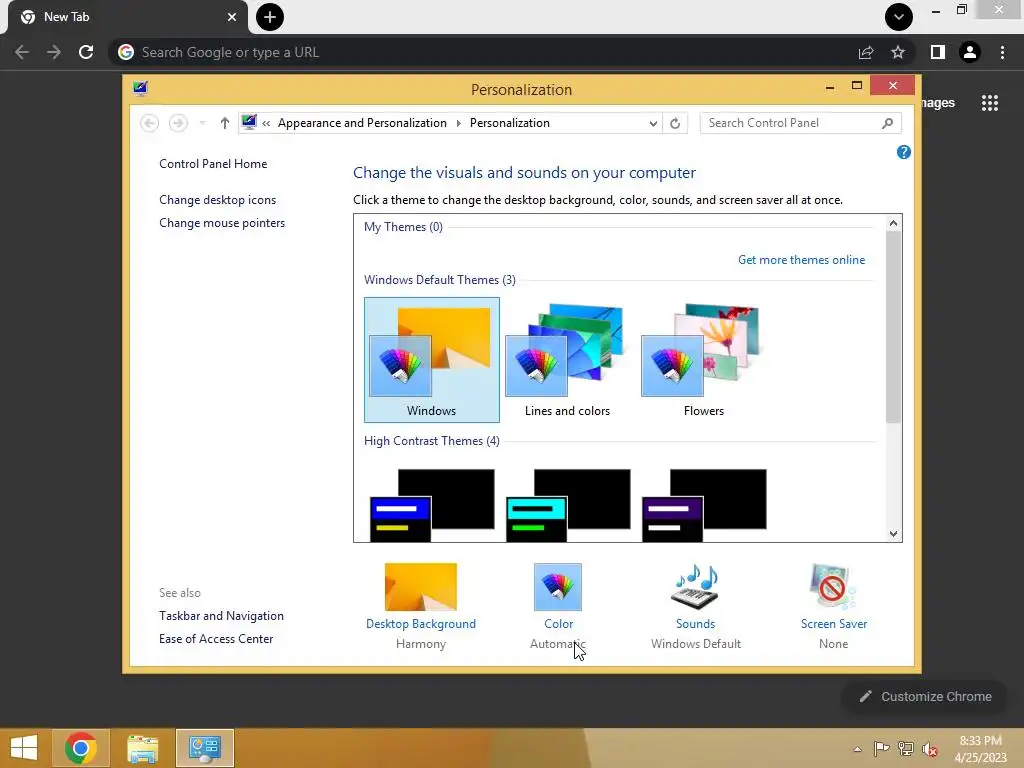Open the Chrome profile avatar
This screenshot has height=768, width=1024.
pos(970,52)
